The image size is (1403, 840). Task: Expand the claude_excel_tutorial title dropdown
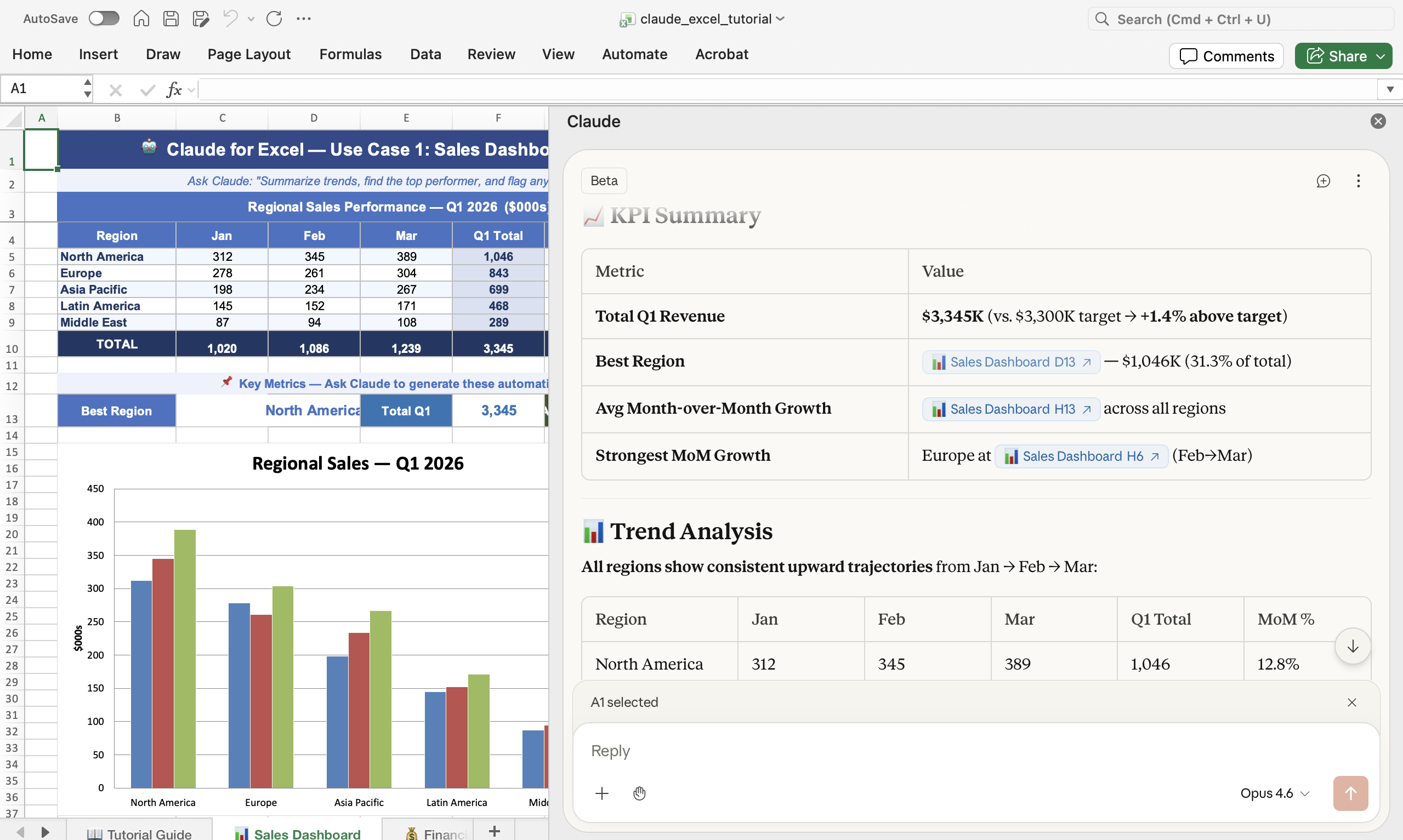point(781,19)
